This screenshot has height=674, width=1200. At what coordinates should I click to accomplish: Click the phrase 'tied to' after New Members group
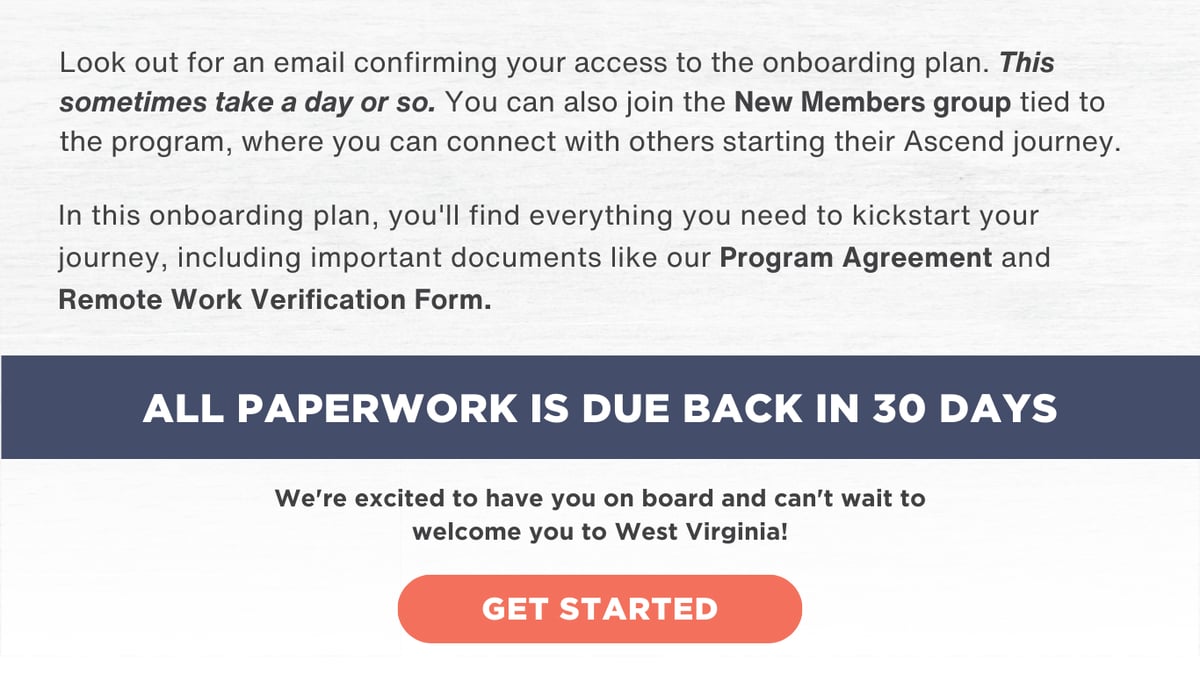pos(1062,102)
